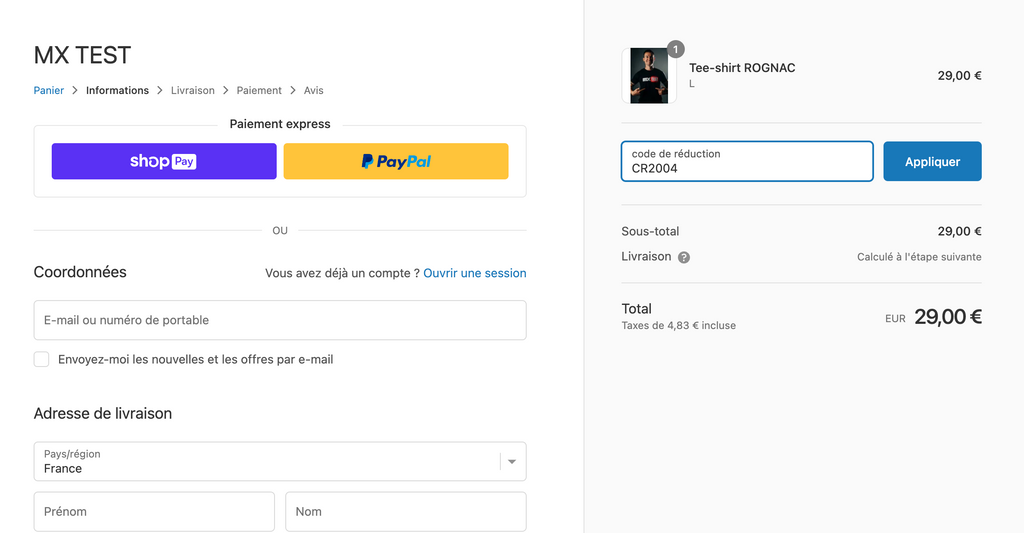Pay with the PayPal button
The height and width of the screenshot is (533, 1024).
[396, 161]
